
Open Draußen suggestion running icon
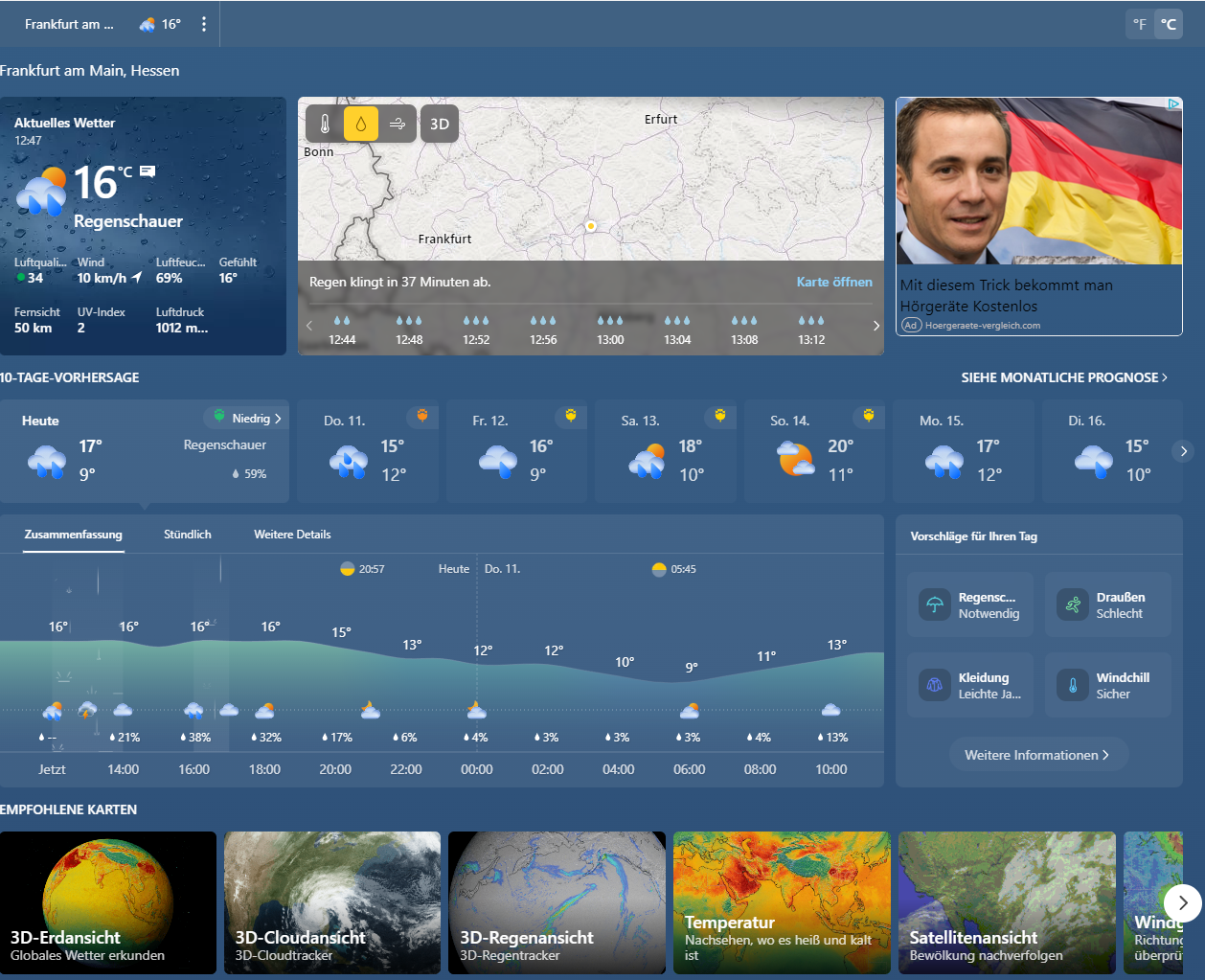(1073, 604)
